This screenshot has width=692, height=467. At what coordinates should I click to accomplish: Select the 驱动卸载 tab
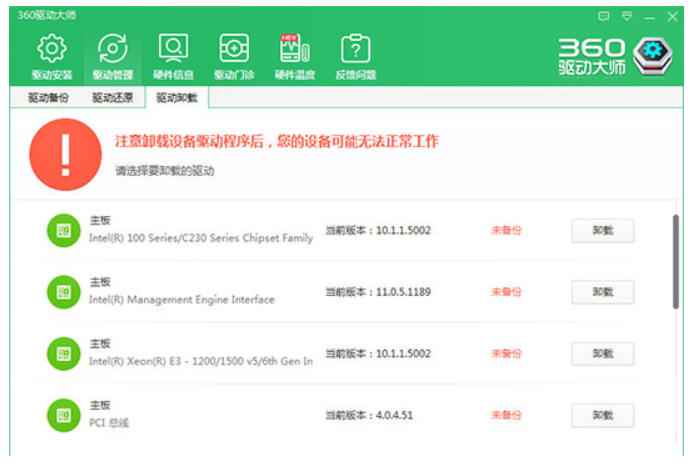tap(177, 98)
